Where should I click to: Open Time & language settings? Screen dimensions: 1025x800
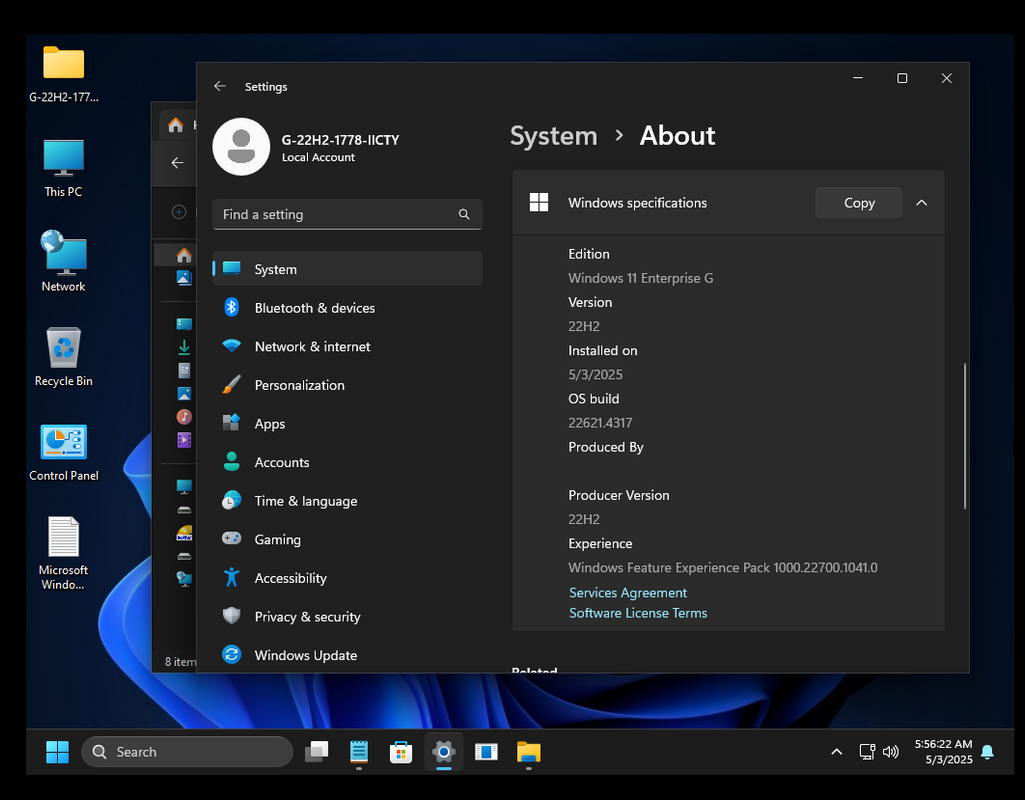(x=305, y=501)
